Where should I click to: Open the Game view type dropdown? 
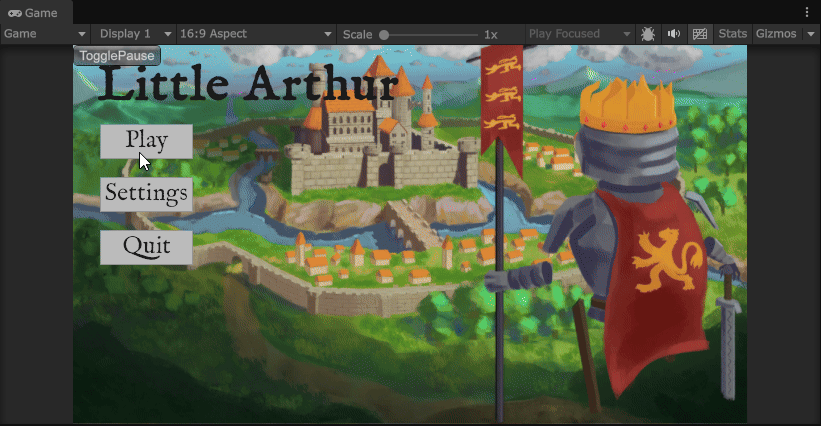coord(45,34)
